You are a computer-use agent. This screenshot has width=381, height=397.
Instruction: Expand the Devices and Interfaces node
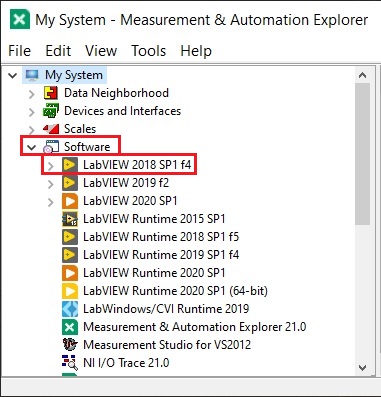click(32, 112)
